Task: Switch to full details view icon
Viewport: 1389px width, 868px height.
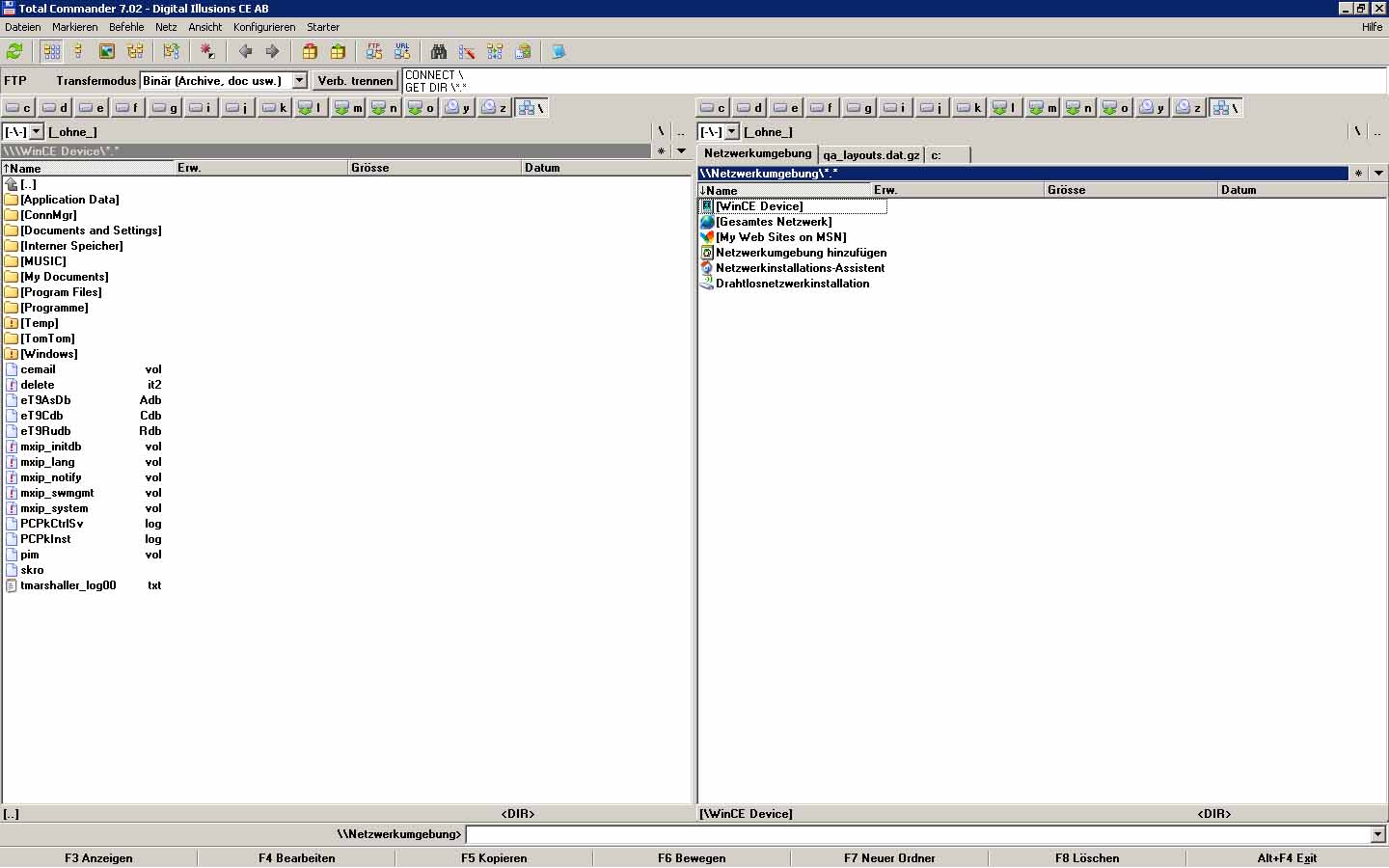Action: (x=79, y=51)
